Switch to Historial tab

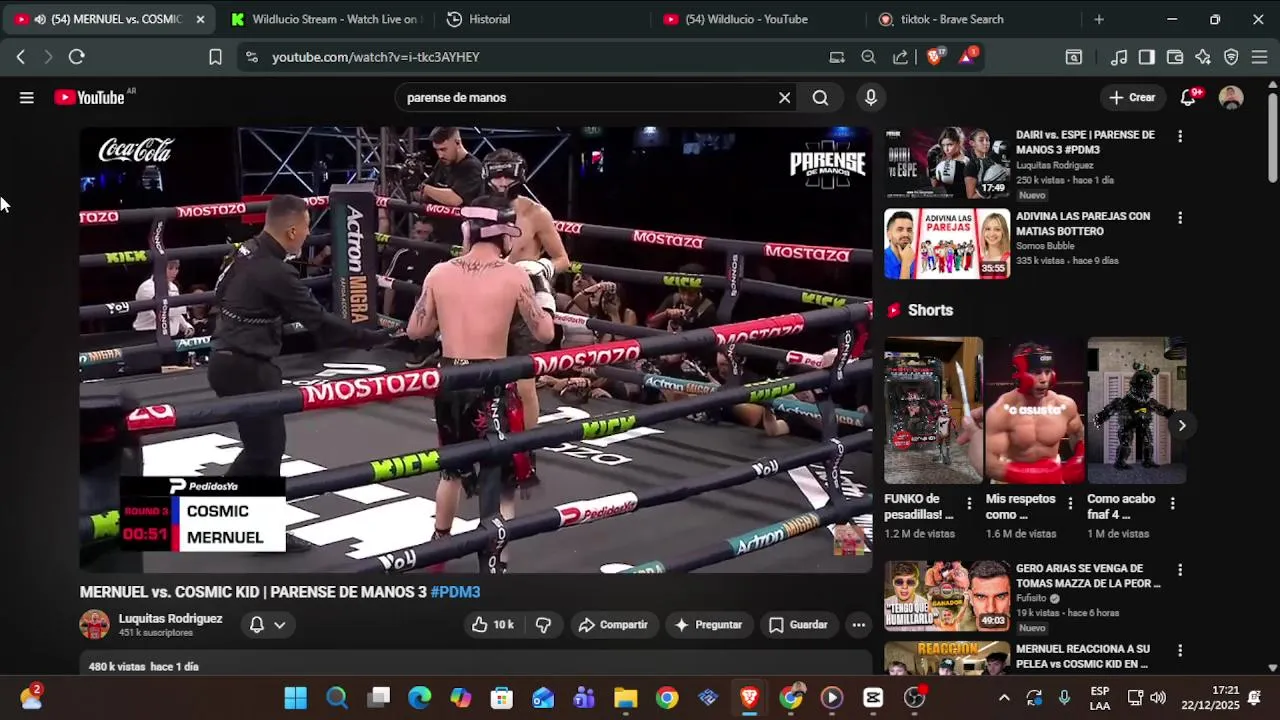tap(540, 19)
